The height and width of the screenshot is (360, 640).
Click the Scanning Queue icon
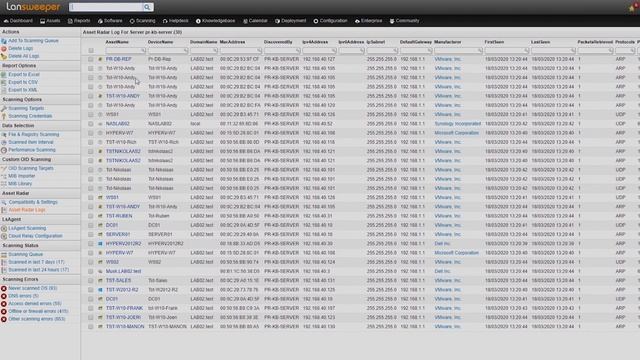(4, 255)
